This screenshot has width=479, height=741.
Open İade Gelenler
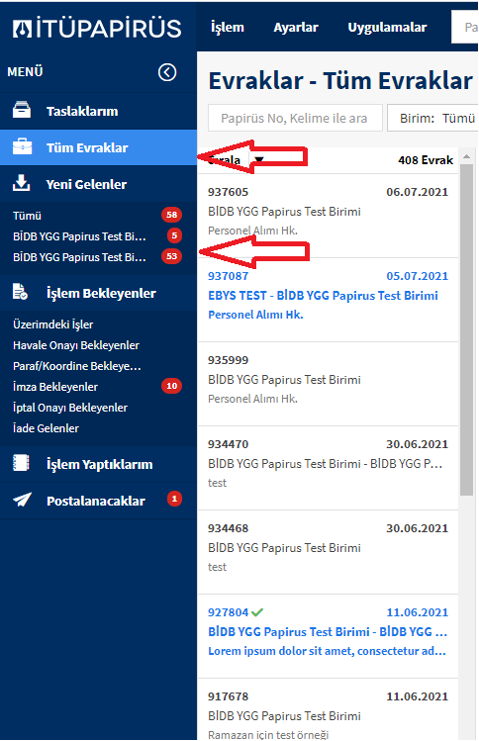click(x=46, y=429)
